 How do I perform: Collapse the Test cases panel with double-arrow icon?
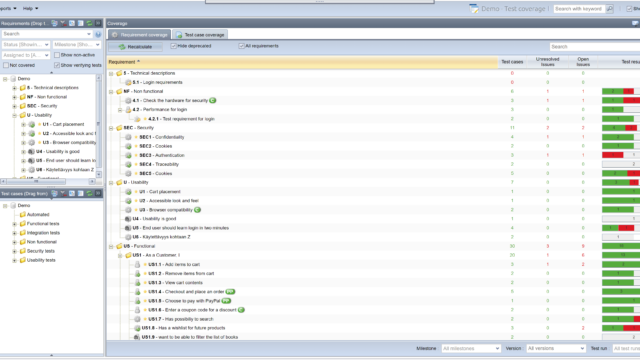click(98, 193)
